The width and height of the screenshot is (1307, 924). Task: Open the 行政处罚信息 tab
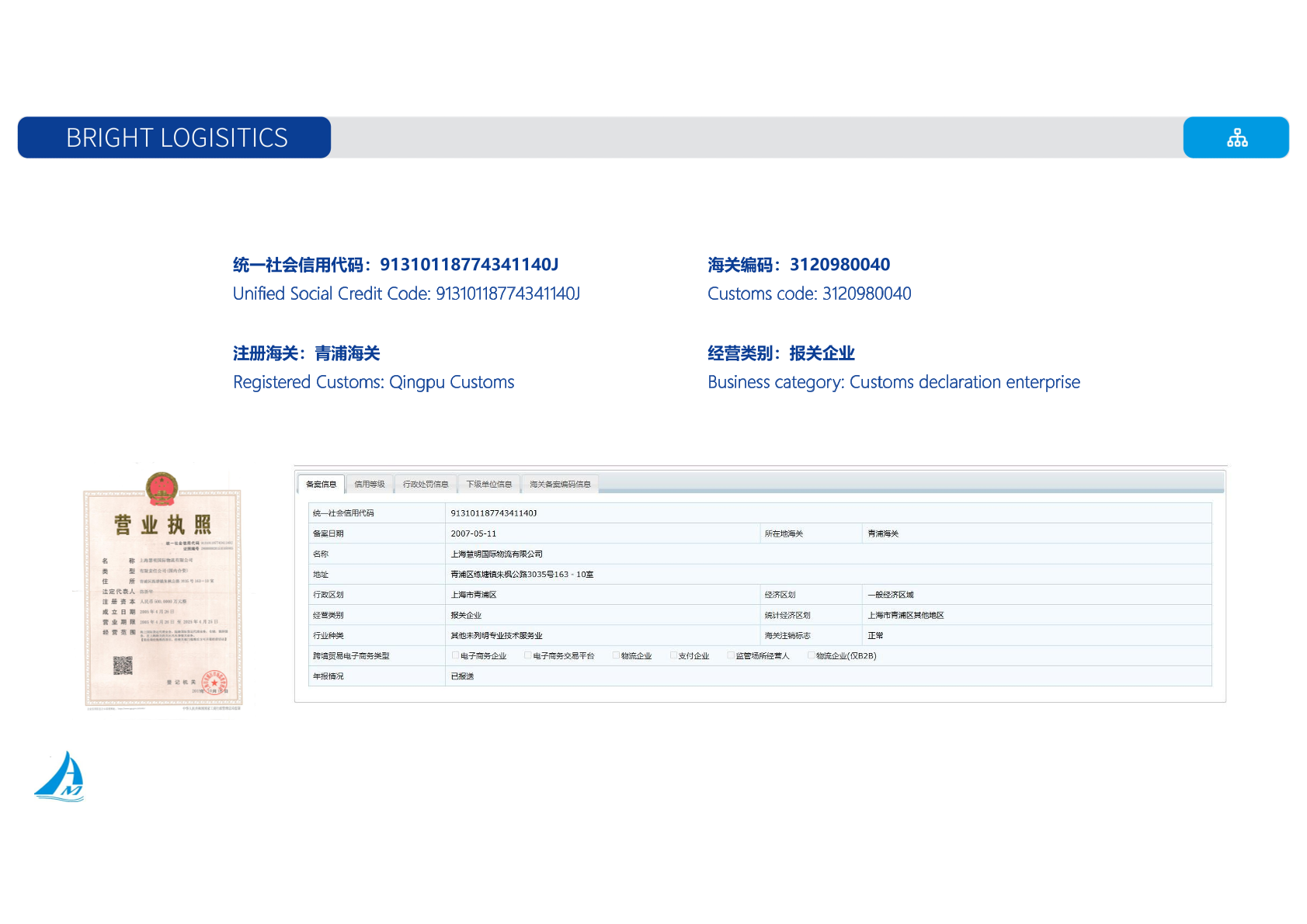(x=426, y=483)
